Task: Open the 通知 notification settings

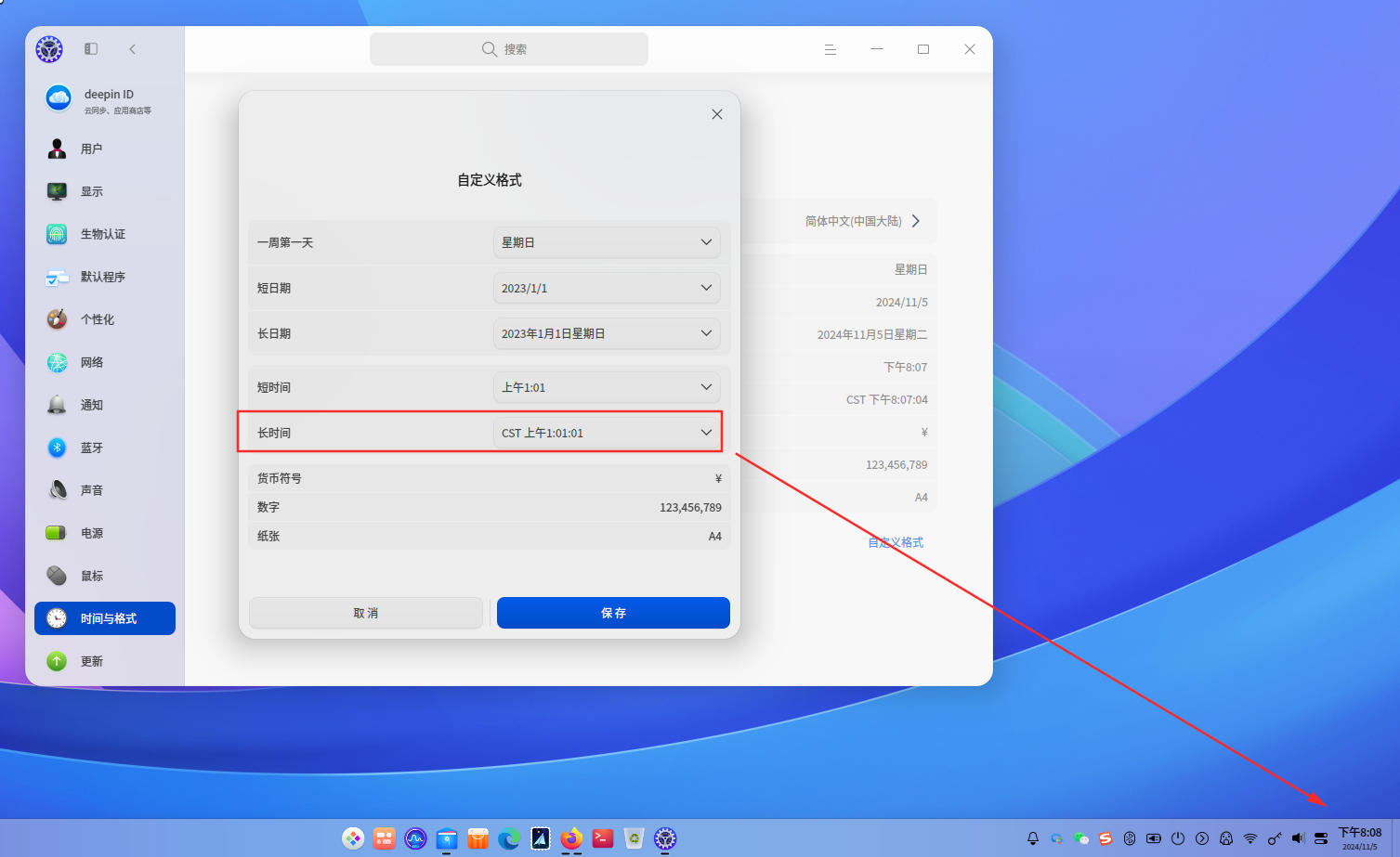Action: [x=105, y=405]
